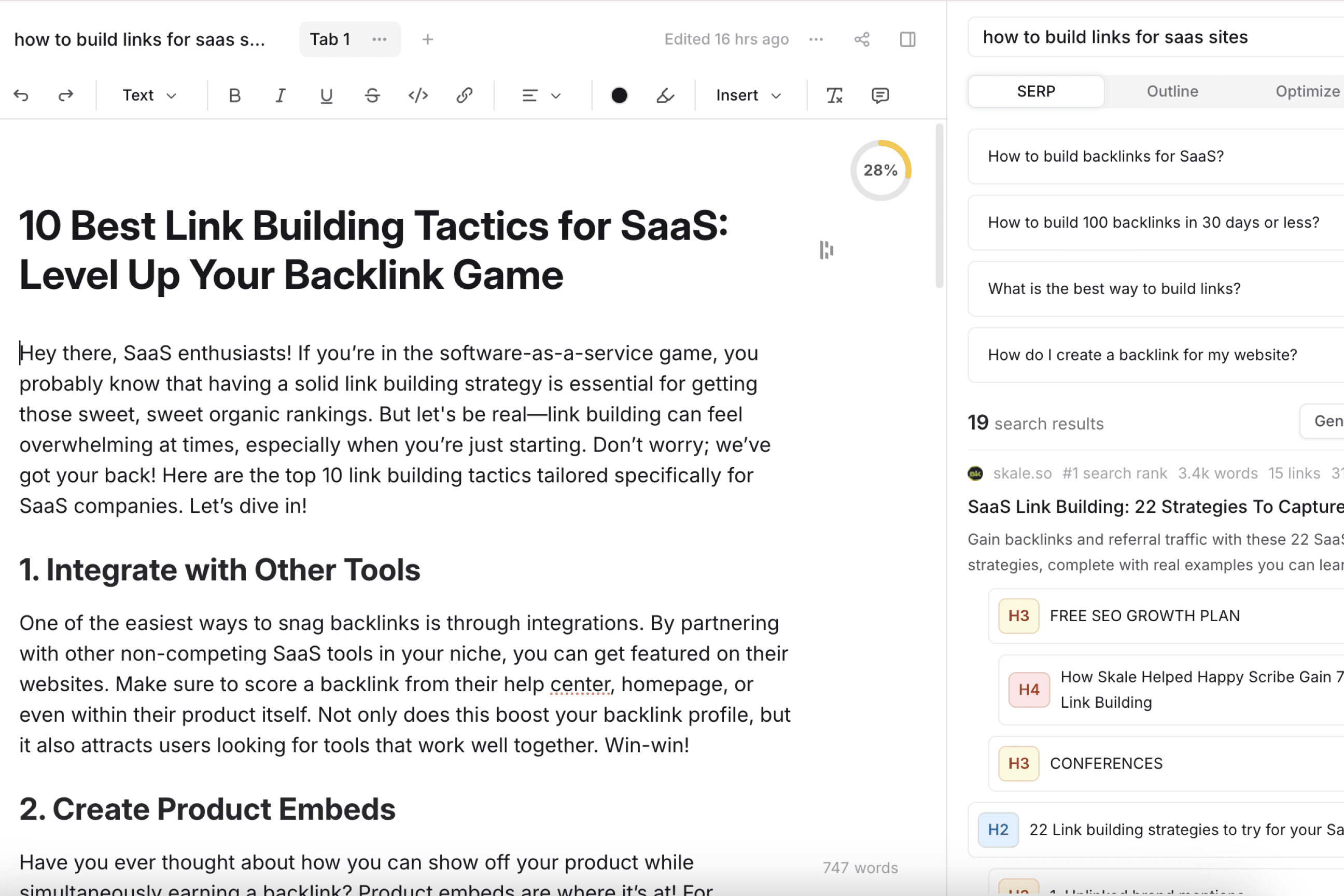Click the redo arrow icon
Screen dimensions: 1344x896
pyautogui.click(x=66, y=95)
